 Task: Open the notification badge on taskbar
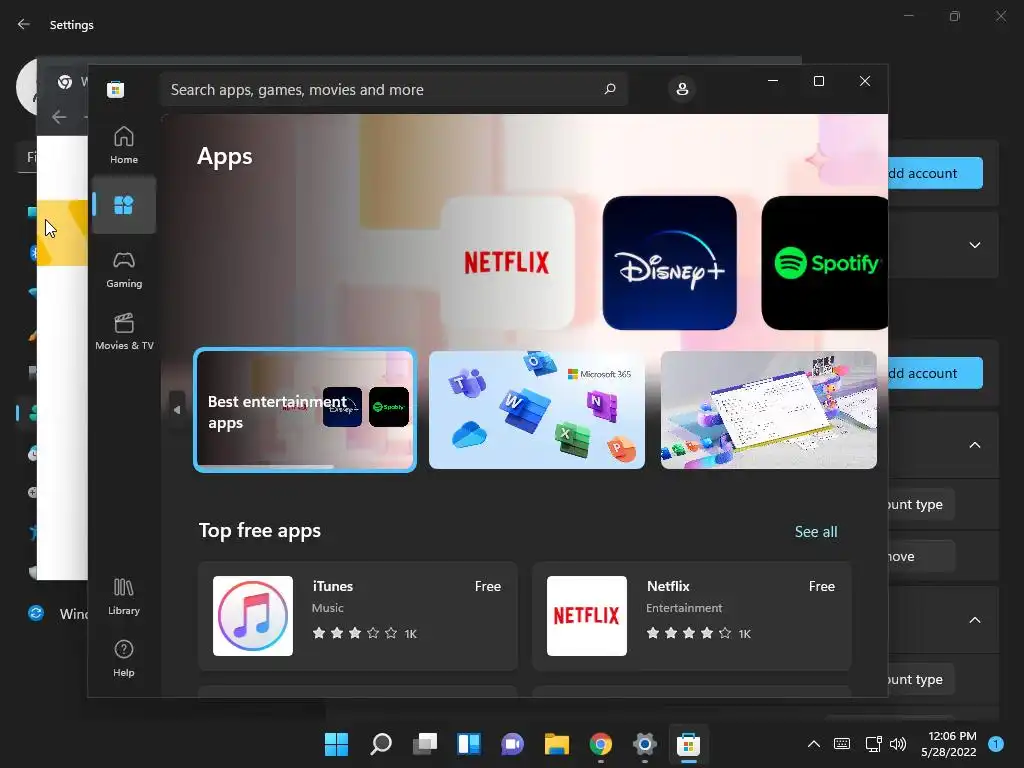[995, 744]
